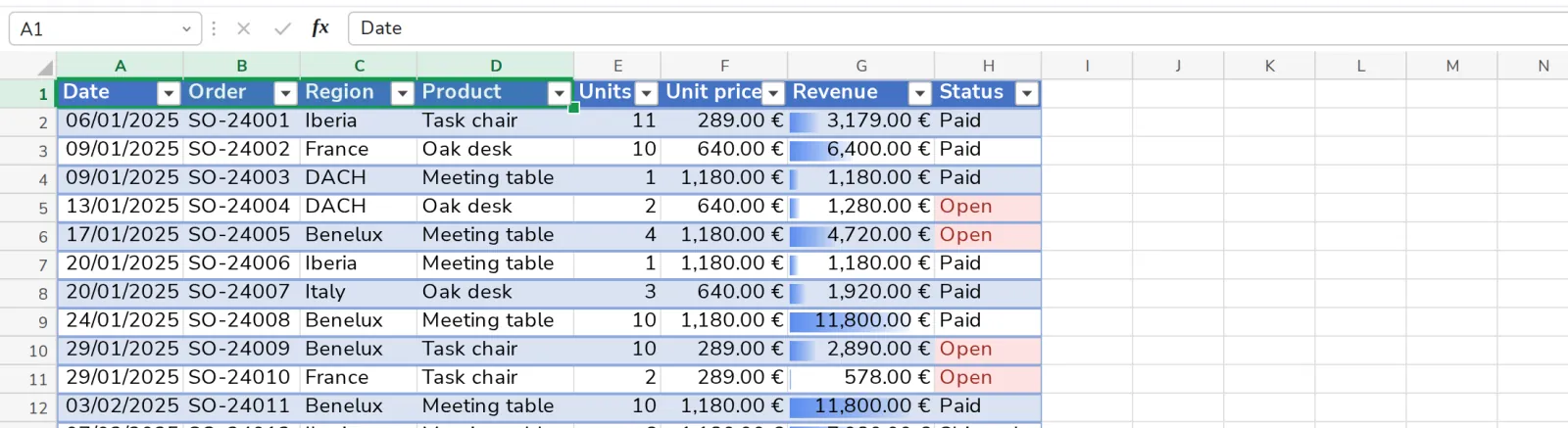Viewport: 1568px width, 428px height.
Task: Click the units cell showing 11
Action: (617, 120)
